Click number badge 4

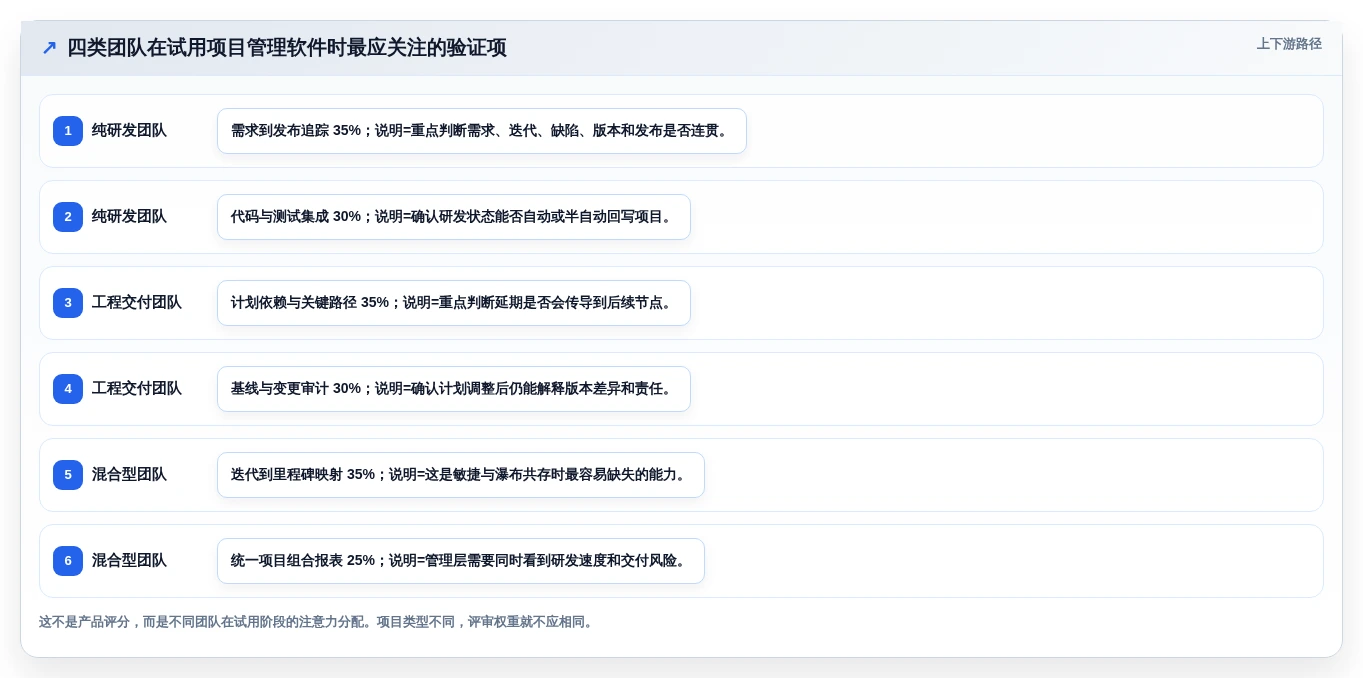[x=68, y=389]
